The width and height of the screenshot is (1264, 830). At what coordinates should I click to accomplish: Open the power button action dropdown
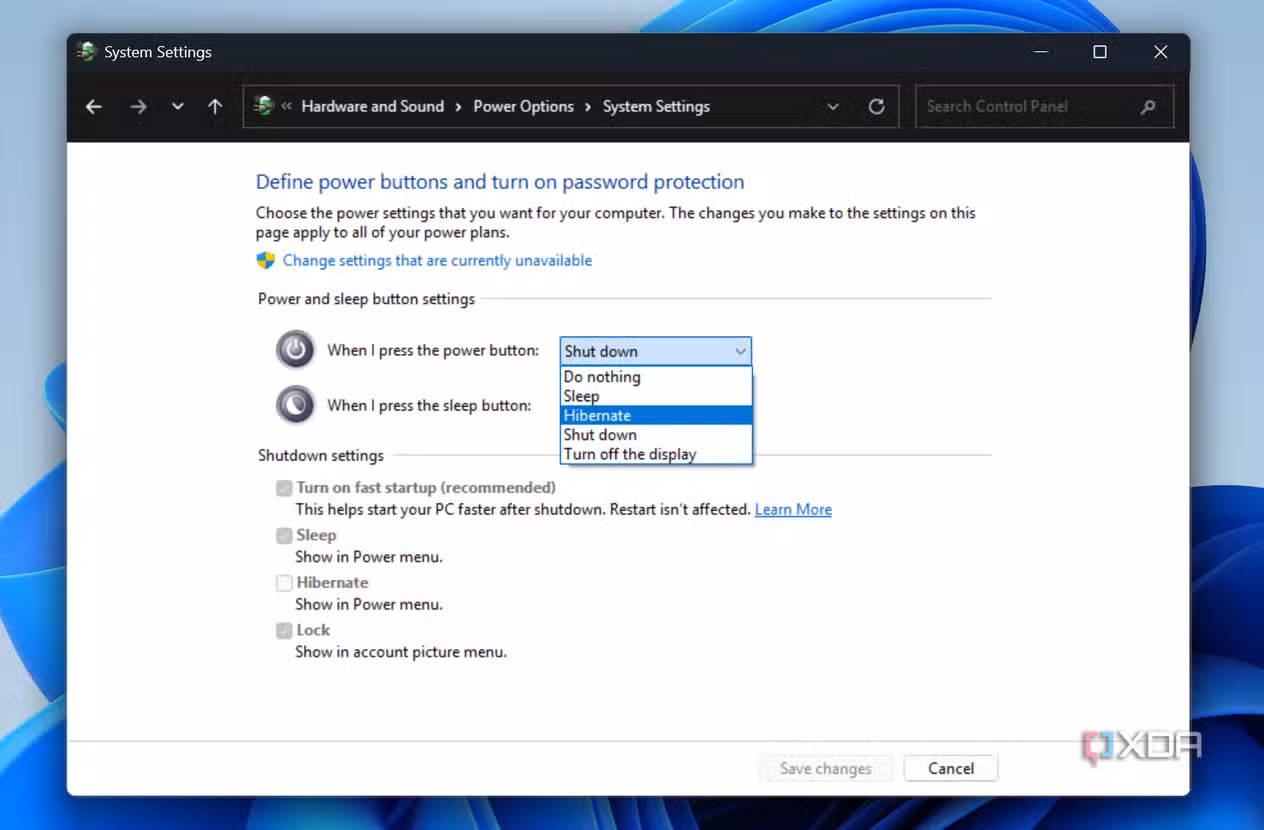click(655, 351)
